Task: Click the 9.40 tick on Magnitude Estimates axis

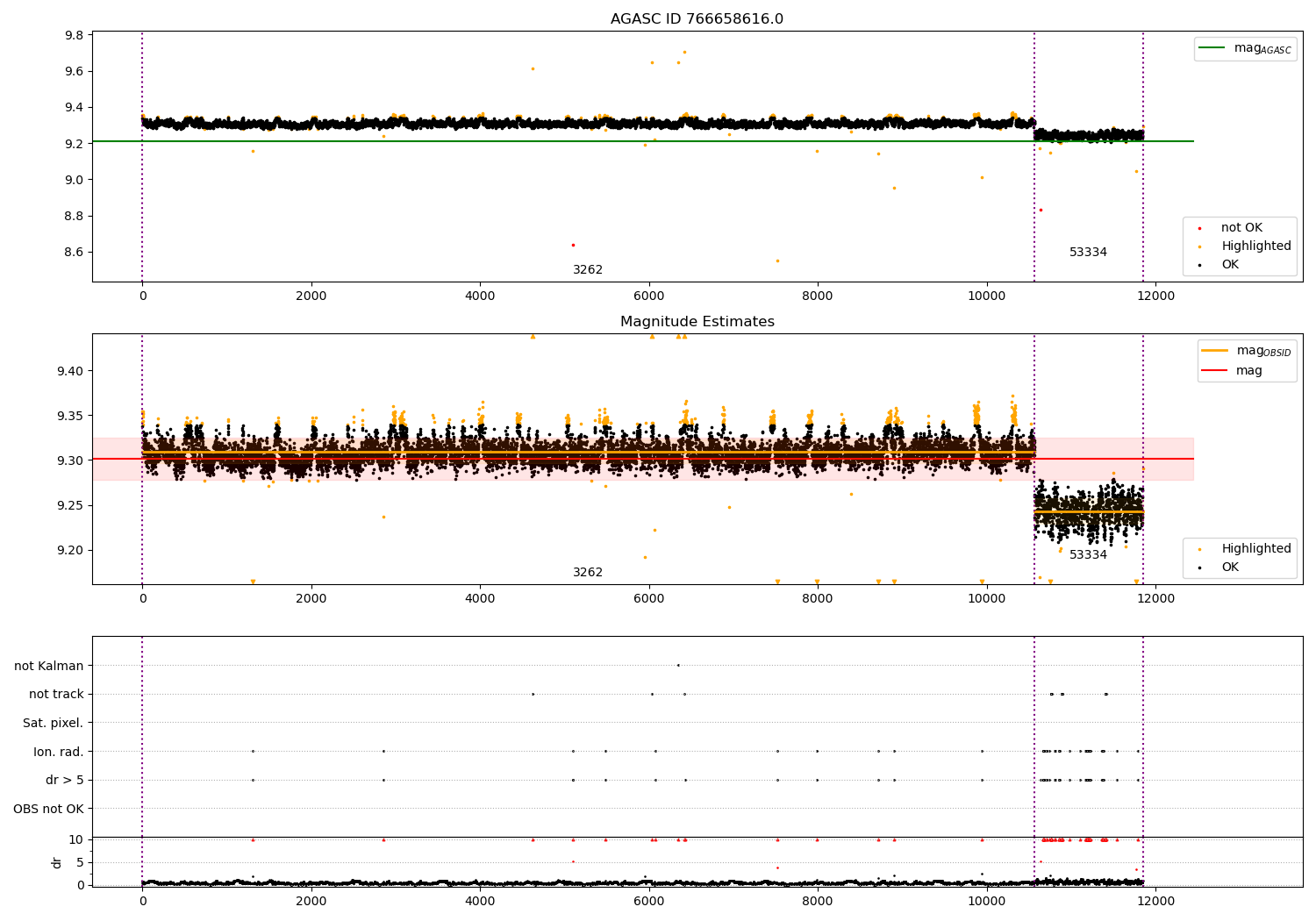Action: (71, 371)
